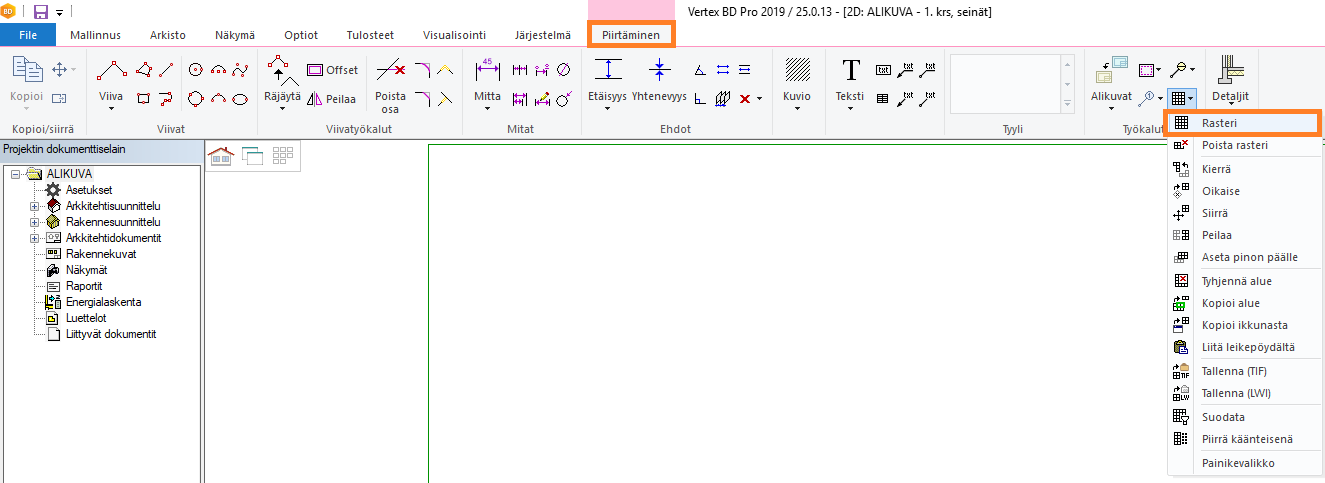
Task: Collapse the ALIKUVA root folder
Action: click(15, 174)
